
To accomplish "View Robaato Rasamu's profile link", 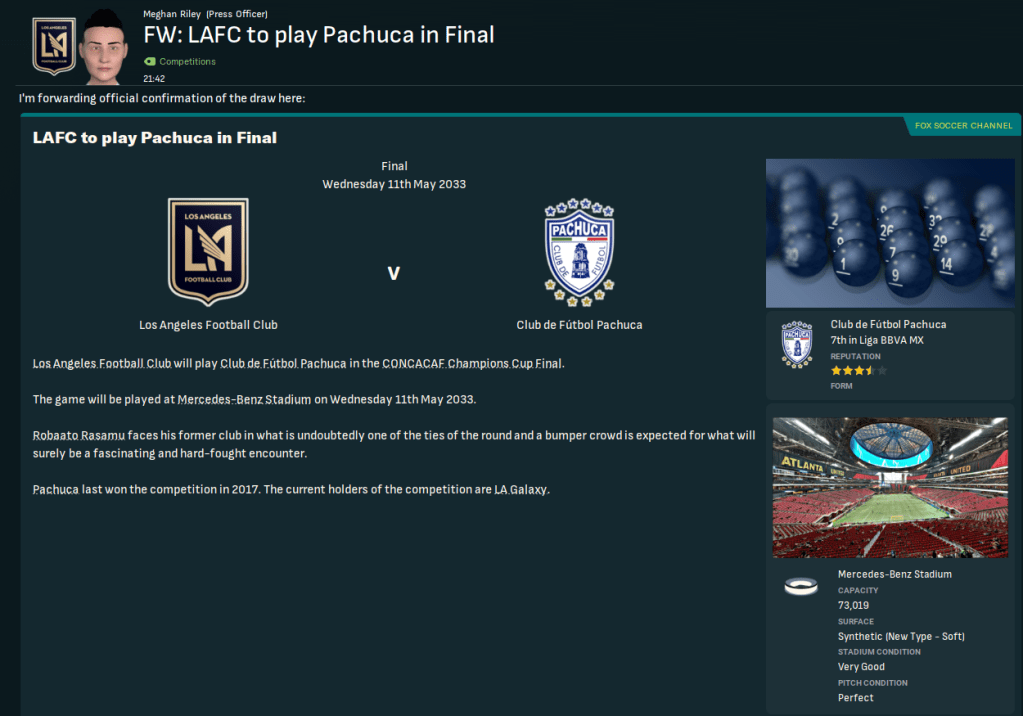I will (79, 435).
